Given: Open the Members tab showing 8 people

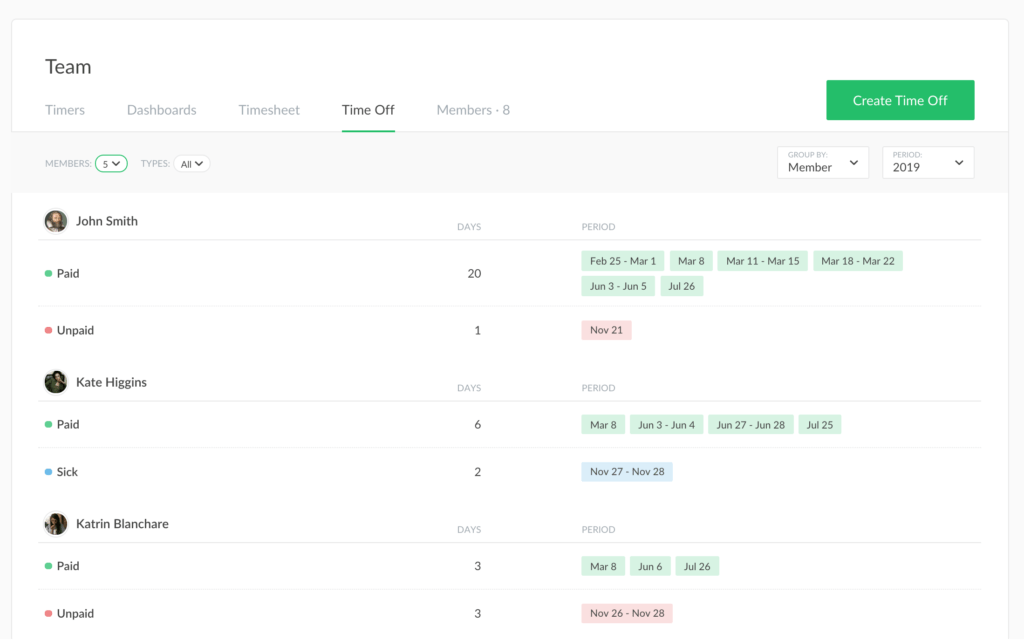Looking at the screenshot, I should (x=473, y=110).
